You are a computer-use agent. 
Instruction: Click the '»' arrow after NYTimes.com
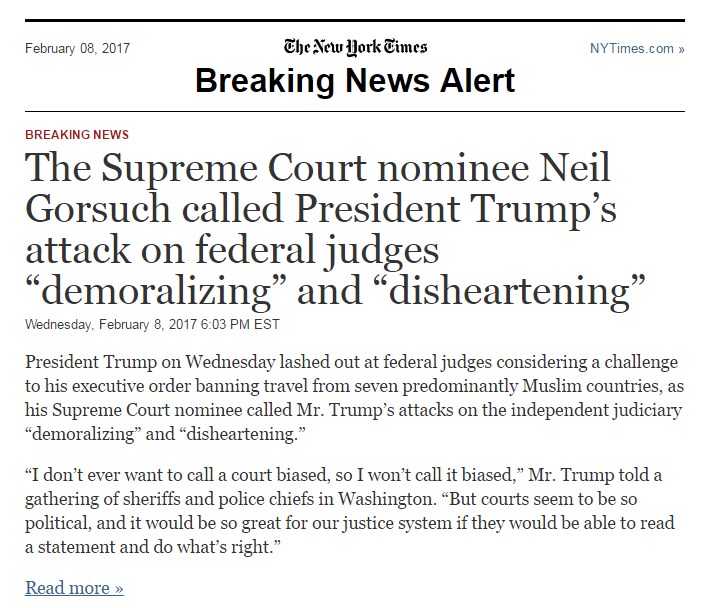[x=681, y=49]
